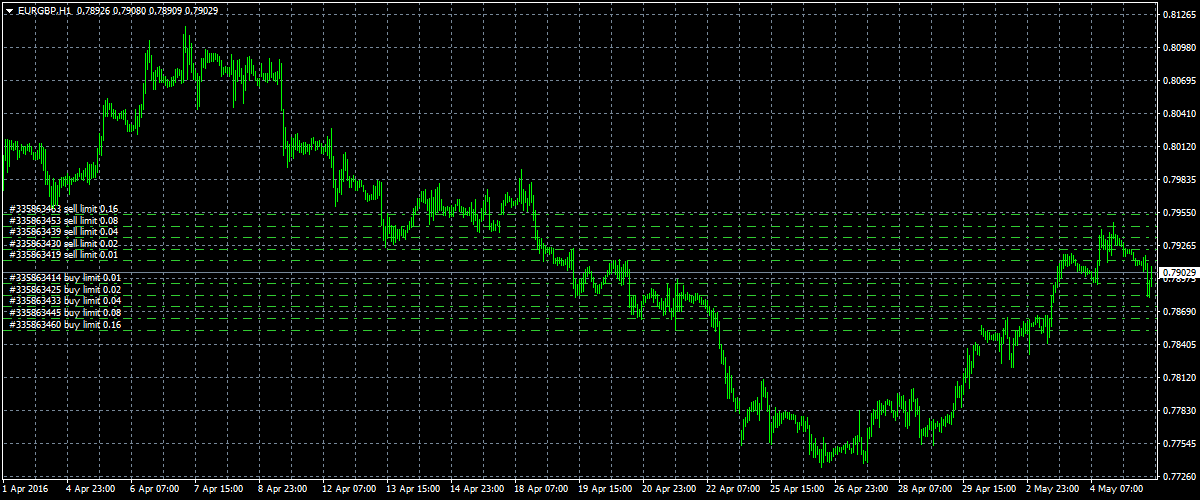Click the 0.80120 price scale label
Screen dimensions: 1200x500
1180,147
